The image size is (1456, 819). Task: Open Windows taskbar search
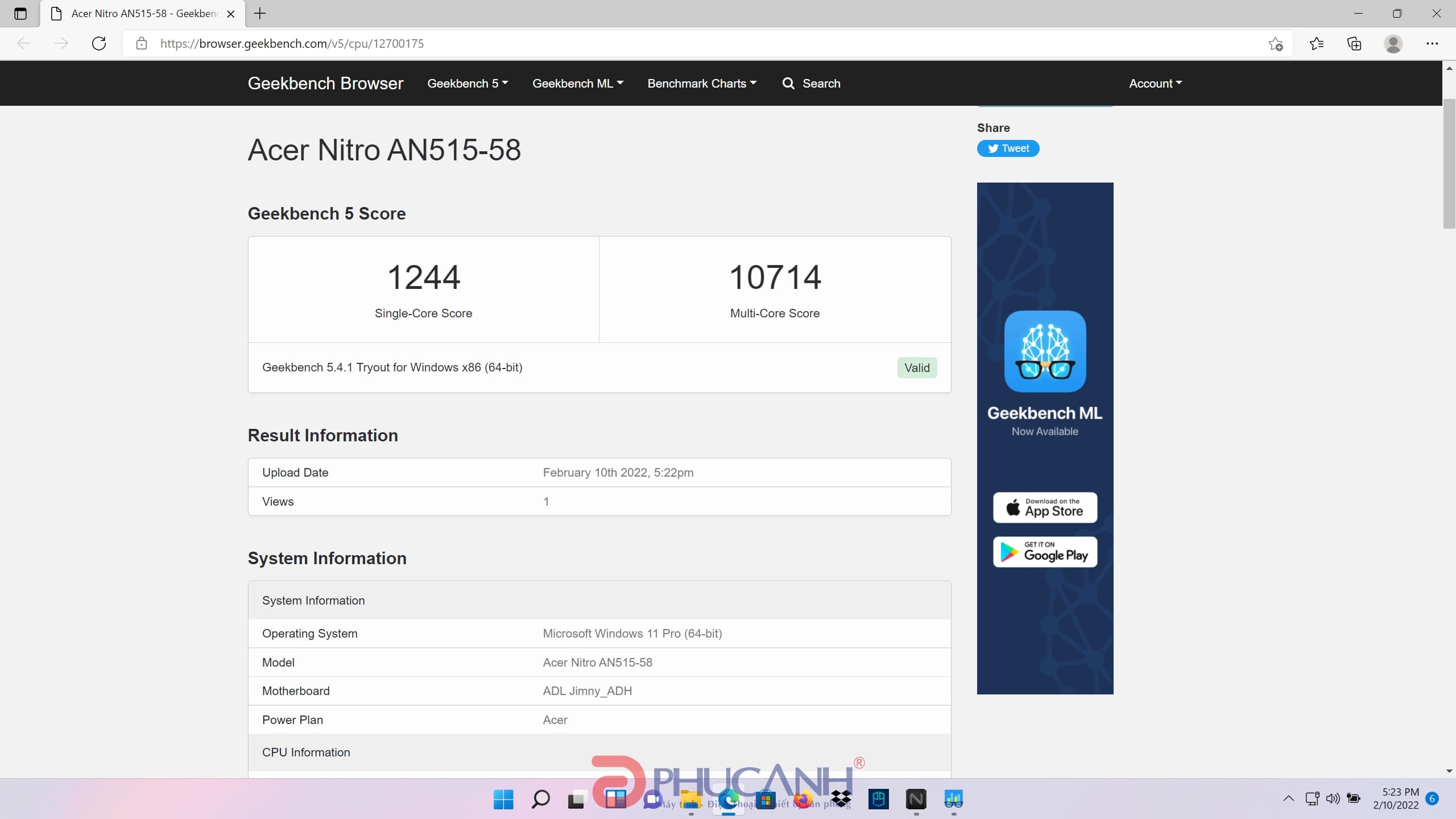point(540,799)
